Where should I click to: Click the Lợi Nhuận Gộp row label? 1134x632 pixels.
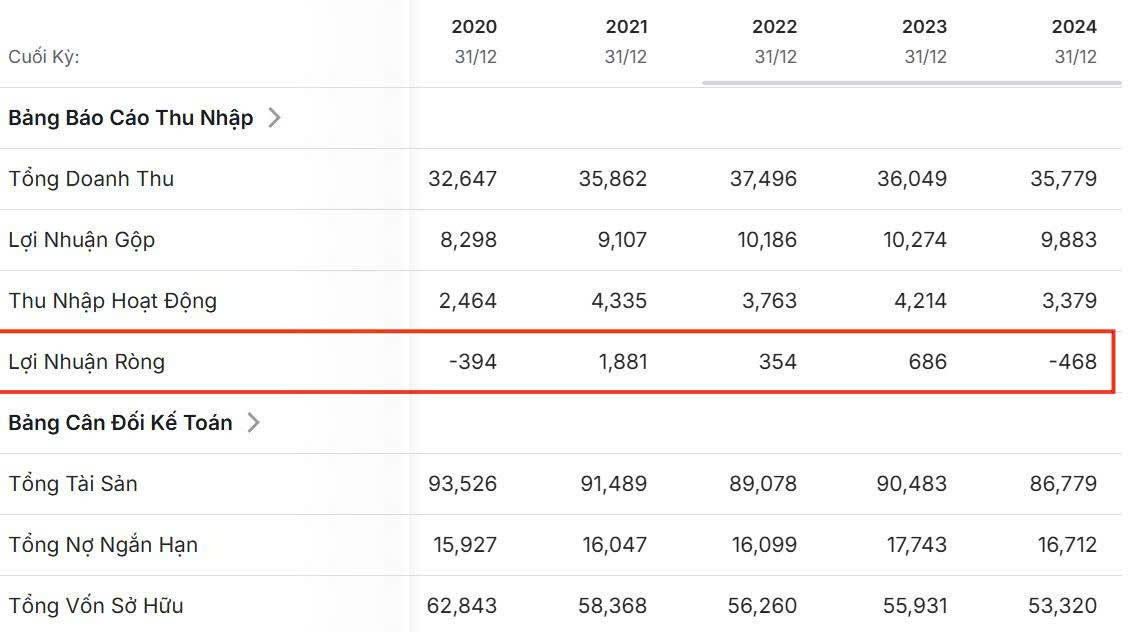[x=82, y=240]
